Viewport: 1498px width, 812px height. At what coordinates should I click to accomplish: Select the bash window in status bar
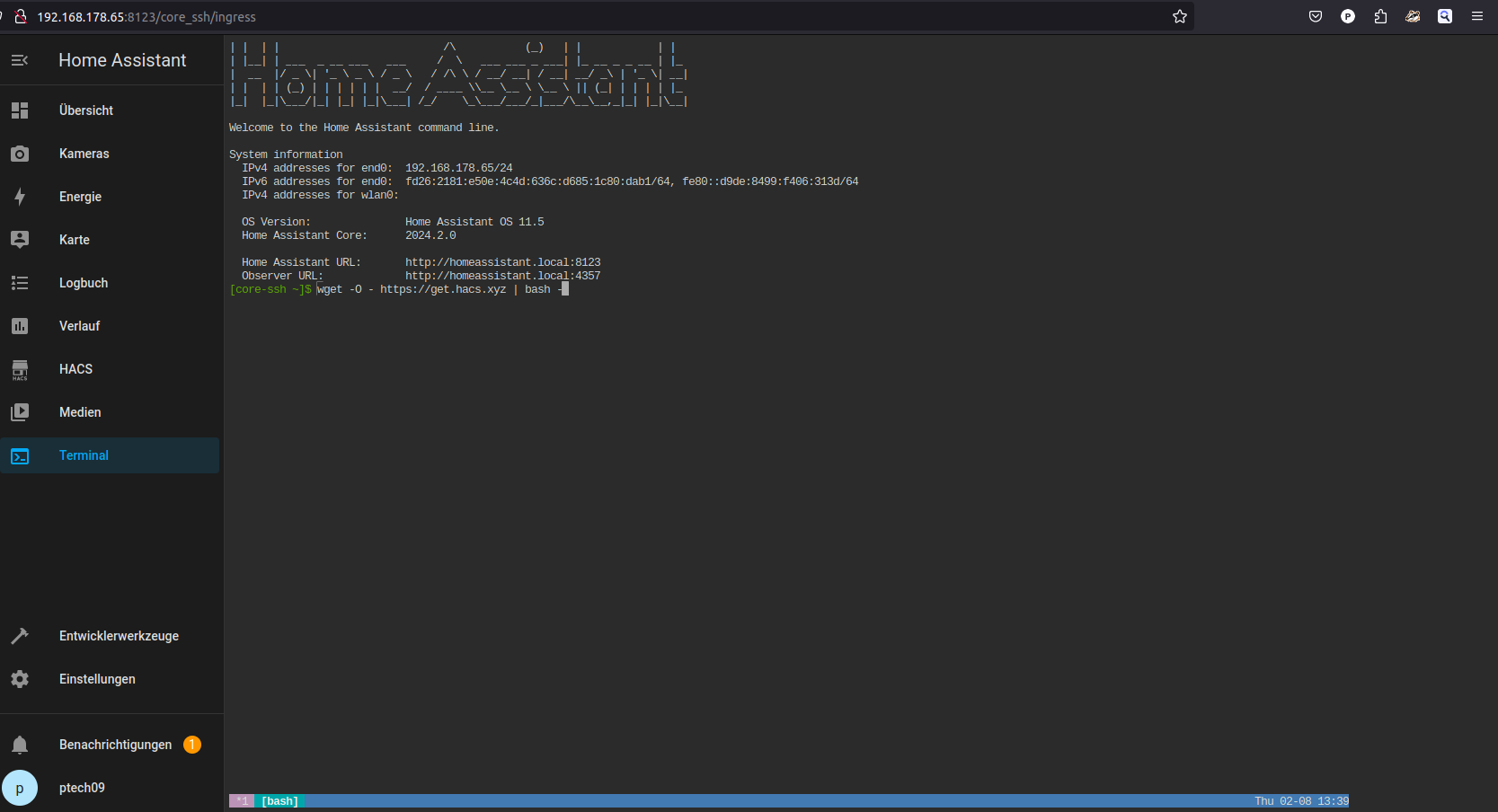point(279,801)
